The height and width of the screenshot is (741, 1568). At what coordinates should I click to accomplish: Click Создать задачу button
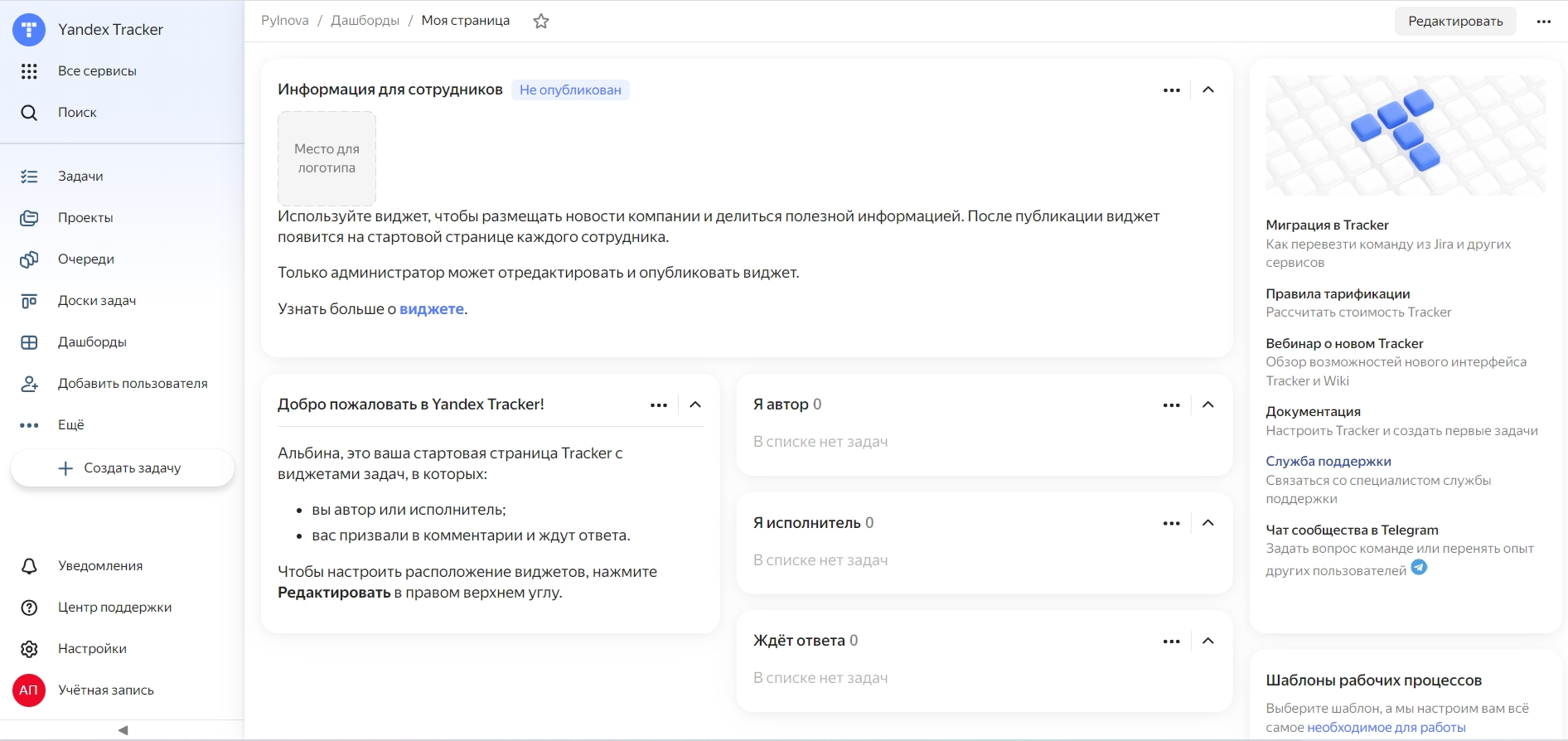[123, 468]
